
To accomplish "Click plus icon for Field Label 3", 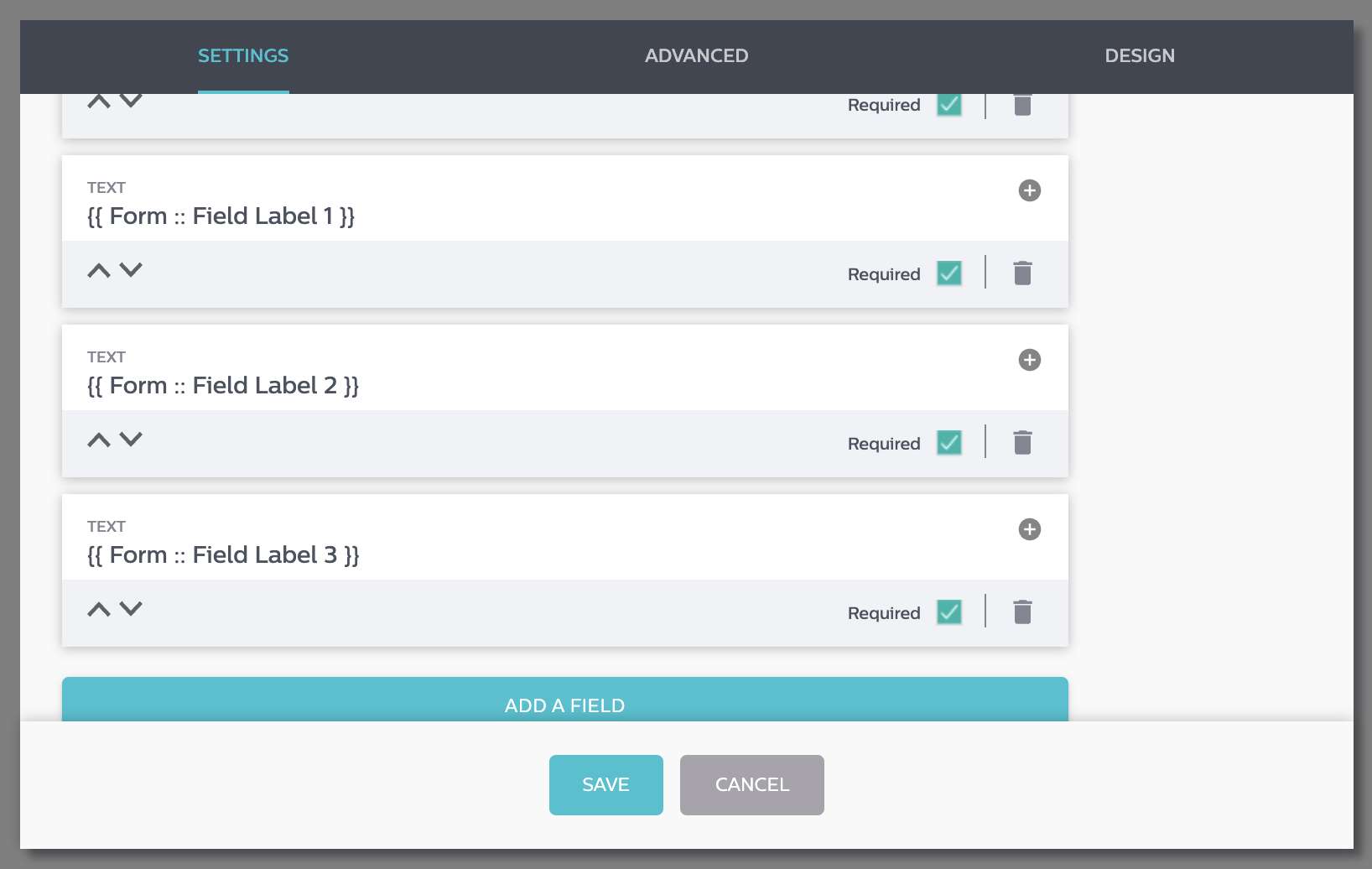I will (x=1030, y=529).
